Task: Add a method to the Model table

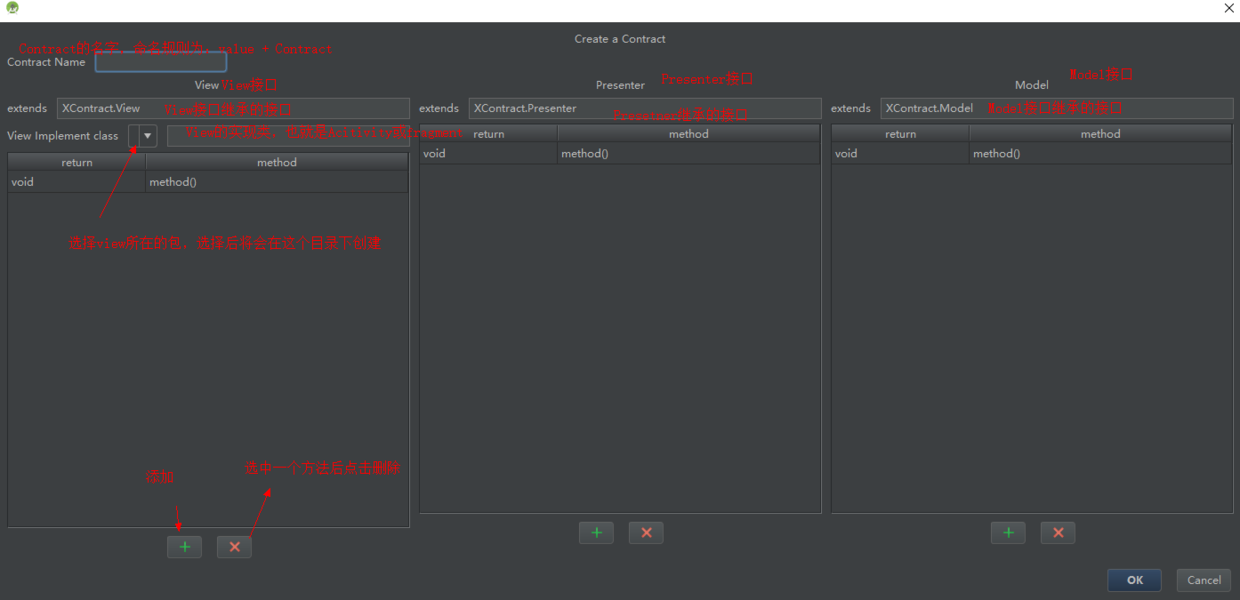Action: [1008, 533]
